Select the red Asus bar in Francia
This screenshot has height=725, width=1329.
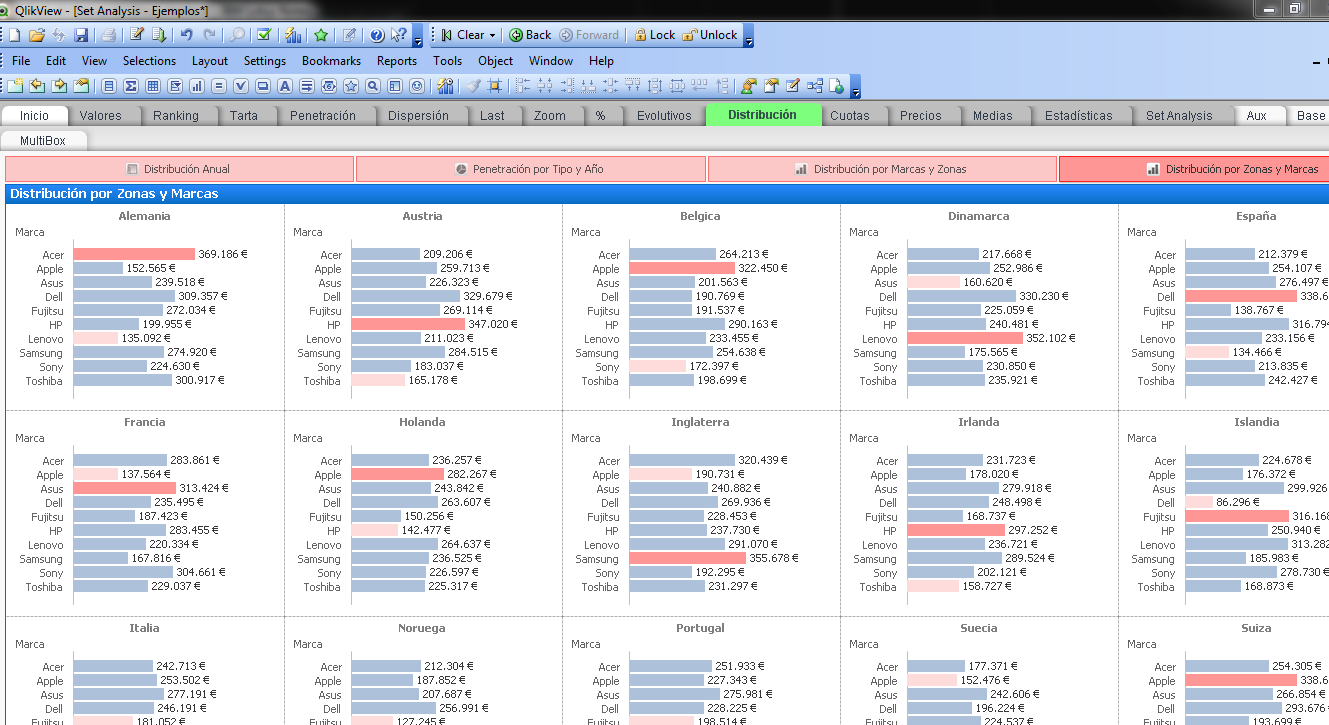[x=125, y=488]
